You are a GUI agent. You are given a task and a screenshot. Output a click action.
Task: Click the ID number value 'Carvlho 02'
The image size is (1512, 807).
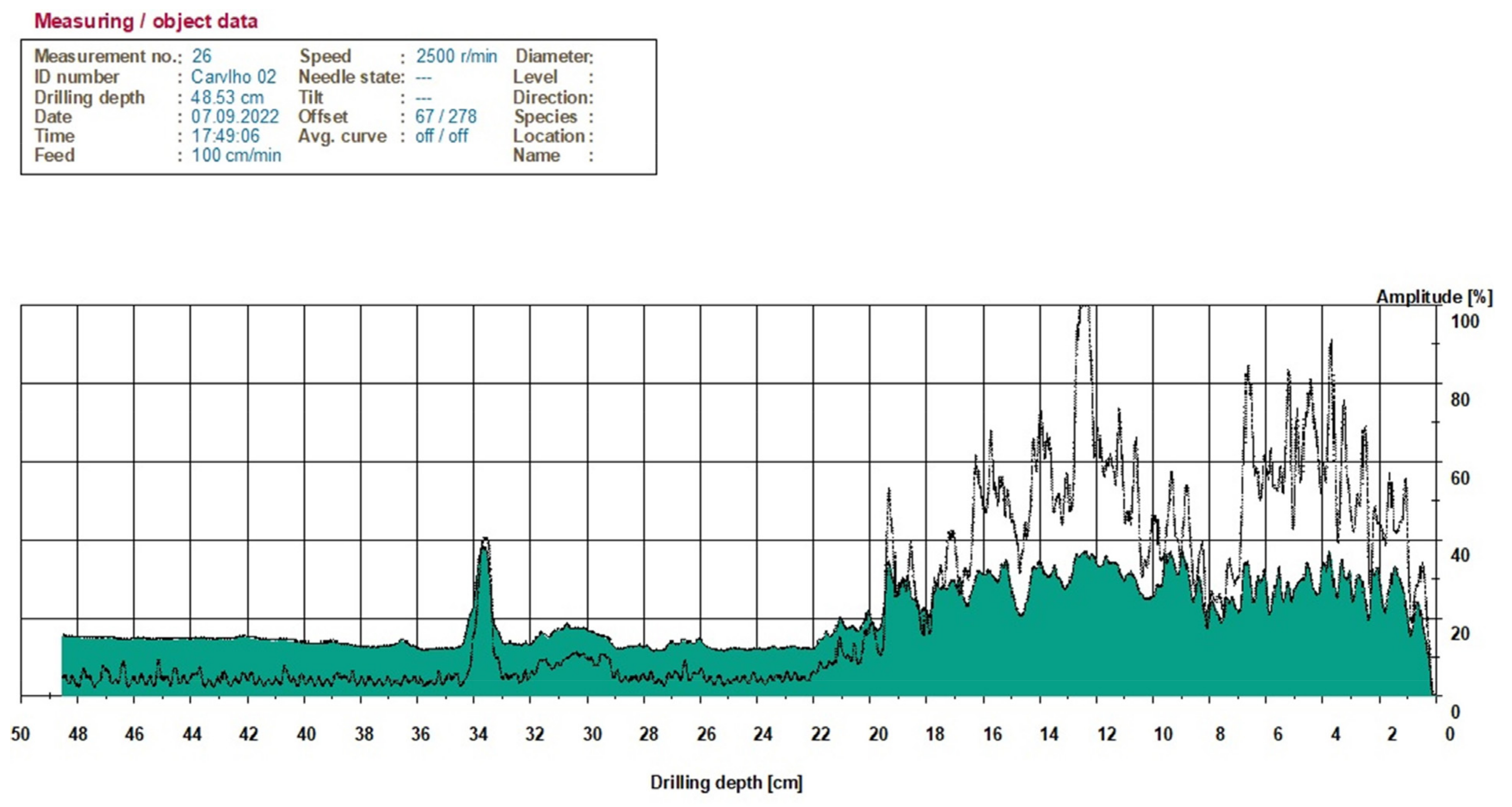(233, 77)
